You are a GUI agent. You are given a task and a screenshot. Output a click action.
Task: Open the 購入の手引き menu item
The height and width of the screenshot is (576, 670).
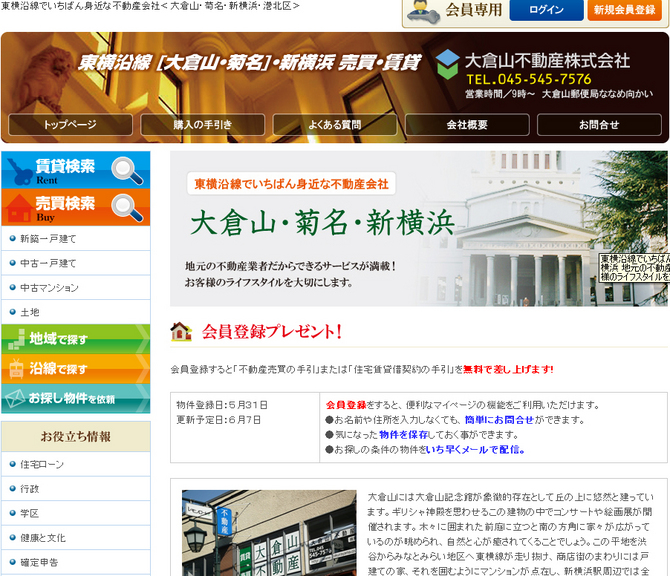pyautogui.click(x=203, y=125)
